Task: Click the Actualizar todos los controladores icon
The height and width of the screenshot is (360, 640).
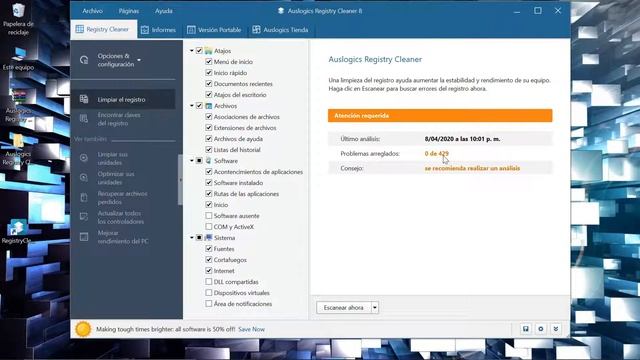Action: 84,217
